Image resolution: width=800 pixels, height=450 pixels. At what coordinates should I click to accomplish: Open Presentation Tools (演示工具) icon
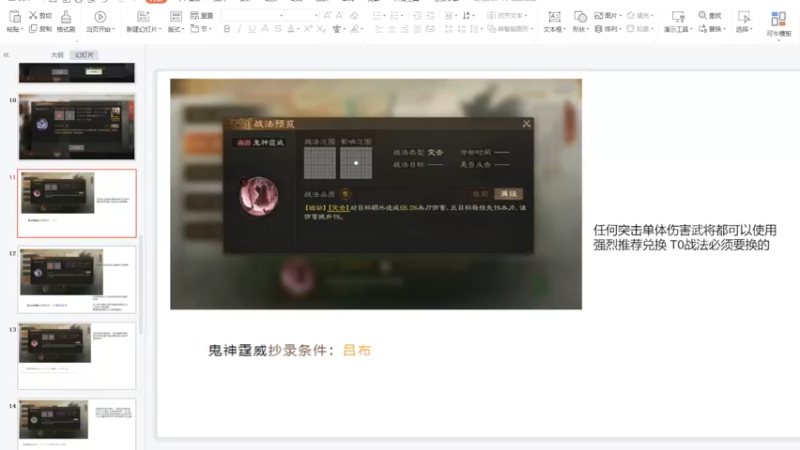coord(678,17)
